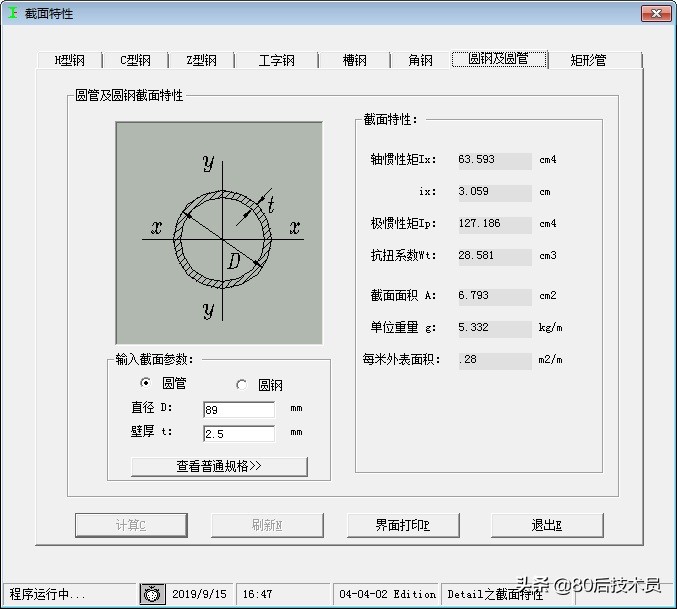Image resolution: width=677 pixels, height=609 pixels.
Task: Click the 查看普通规格>> button
Action: [219, 467]
